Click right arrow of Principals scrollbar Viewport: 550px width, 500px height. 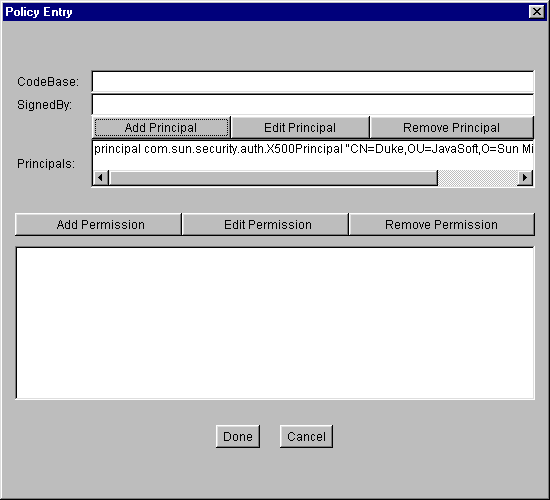[x=525, y=178]
